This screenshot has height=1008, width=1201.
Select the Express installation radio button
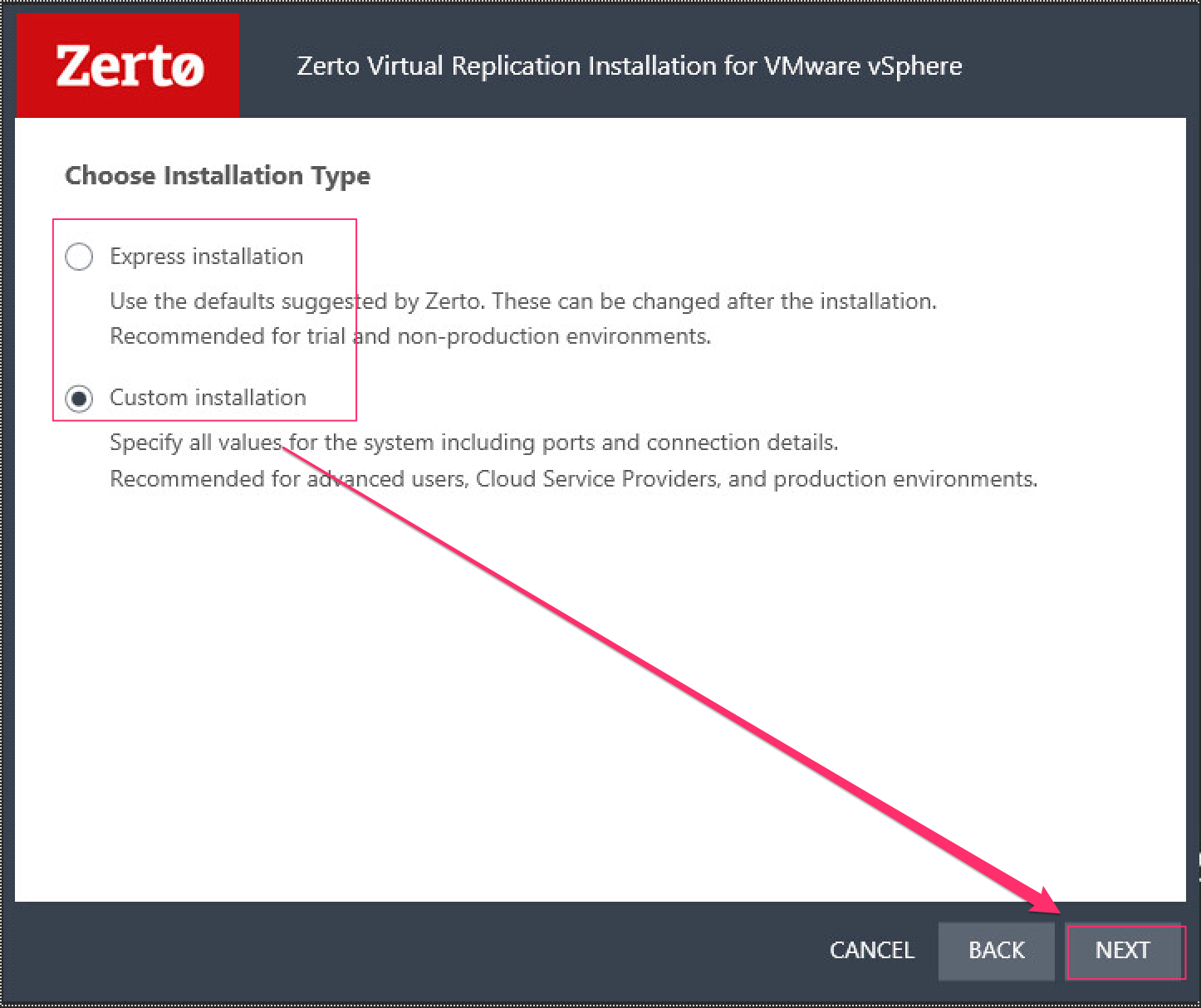click(78, 257)
